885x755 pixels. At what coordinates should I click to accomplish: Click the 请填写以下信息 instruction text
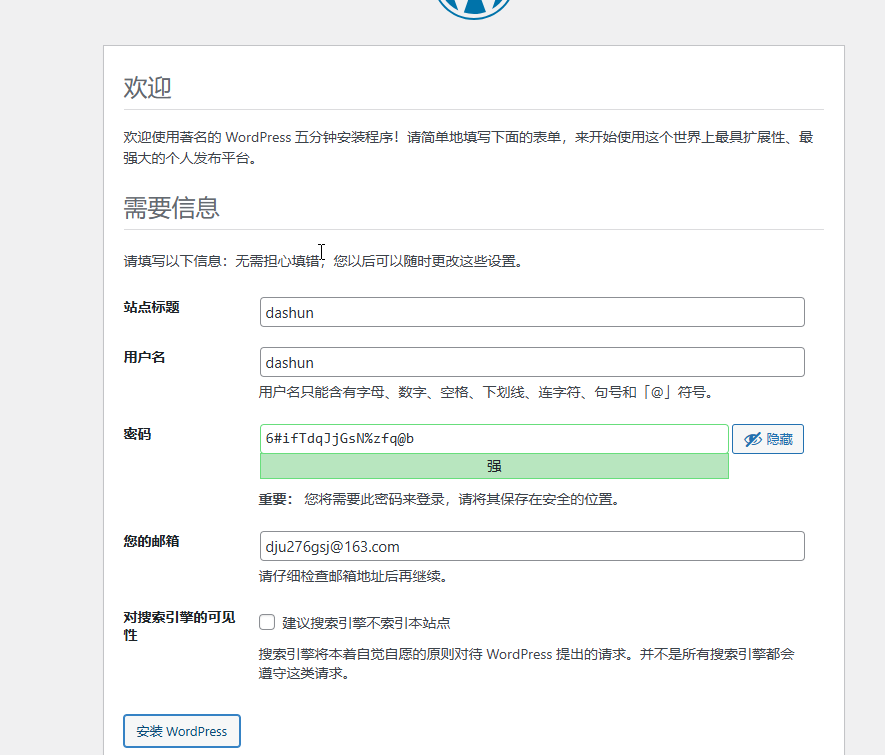[x=324, y=261]
